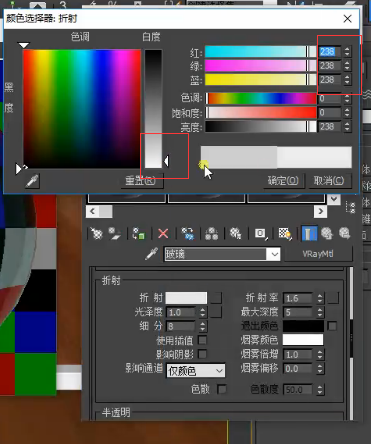Click the 折射 refraction color swatch
Image resolution: width=371 pixels, height=444 pixels.
pos(186,298)
